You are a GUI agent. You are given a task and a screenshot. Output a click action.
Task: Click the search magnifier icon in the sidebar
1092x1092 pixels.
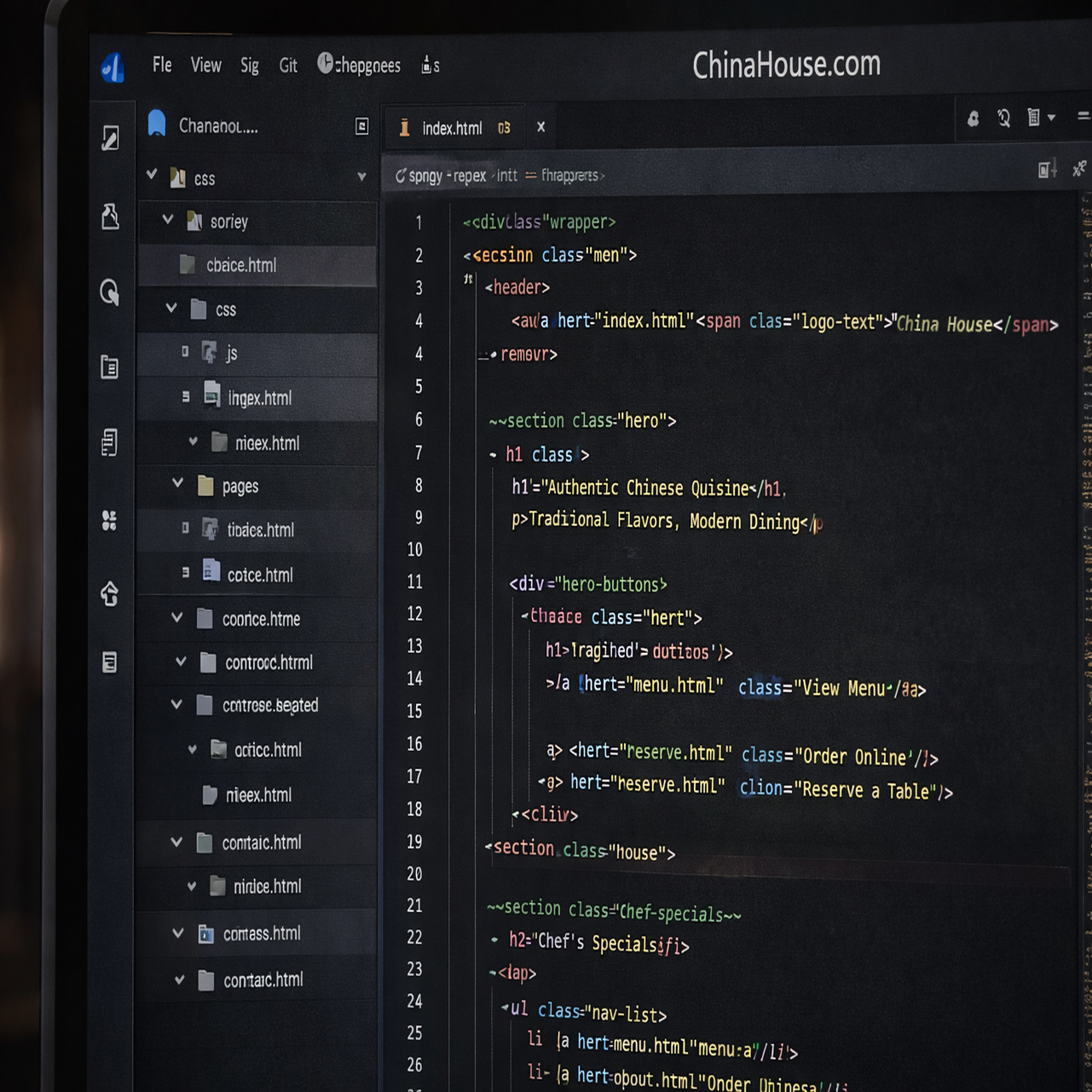[109, 292]
